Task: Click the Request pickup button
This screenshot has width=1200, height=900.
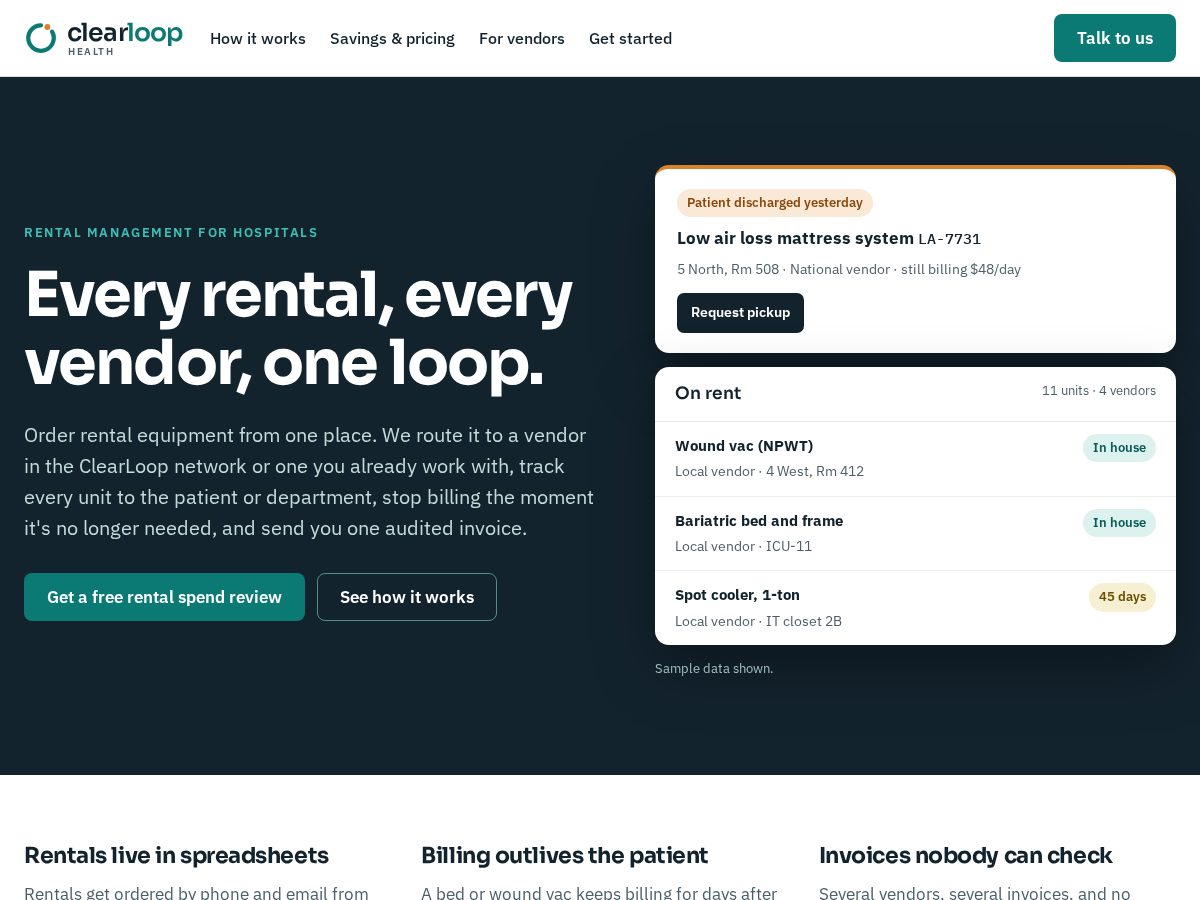Action: coord(740,313)
